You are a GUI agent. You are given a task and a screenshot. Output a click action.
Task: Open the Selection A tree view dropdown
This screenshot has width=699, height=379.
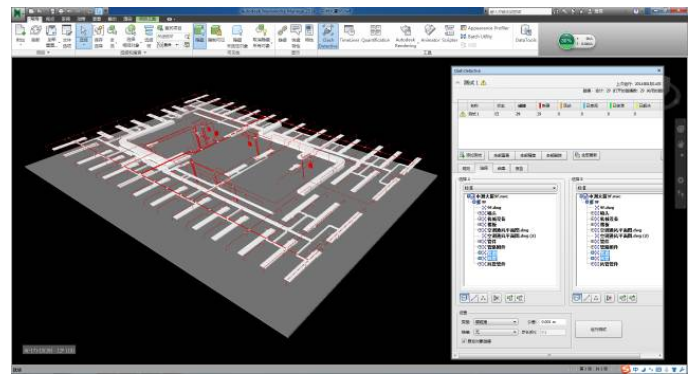(x=510, y=188)
